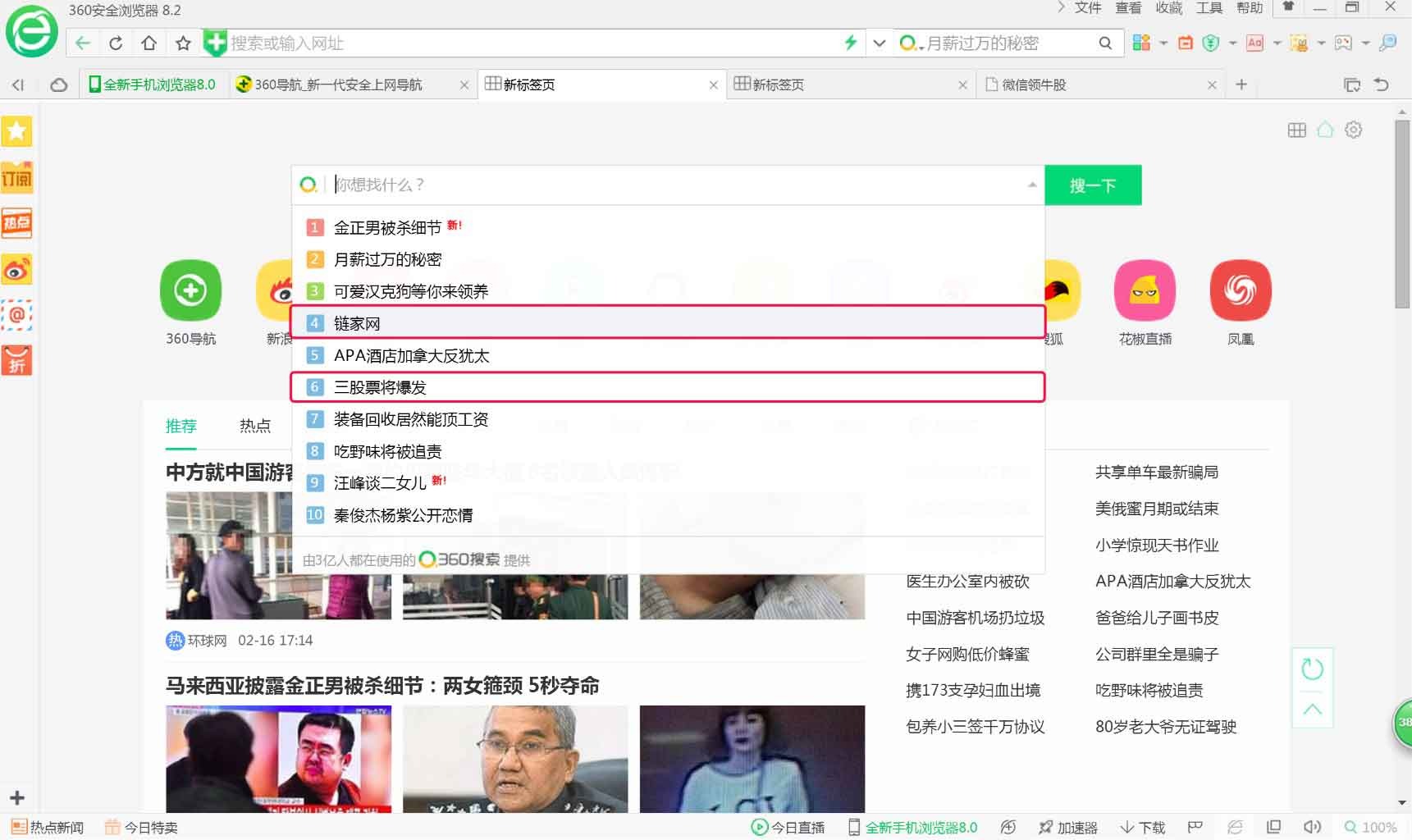1412x840 pixels.
Task: Go to browser home page icon
Action: [x=149, y=43]
